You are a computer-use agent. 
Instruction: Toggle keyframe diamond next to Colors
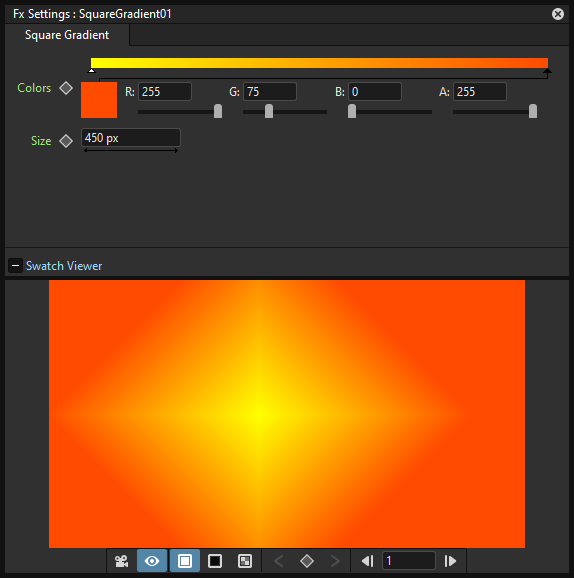66,88
